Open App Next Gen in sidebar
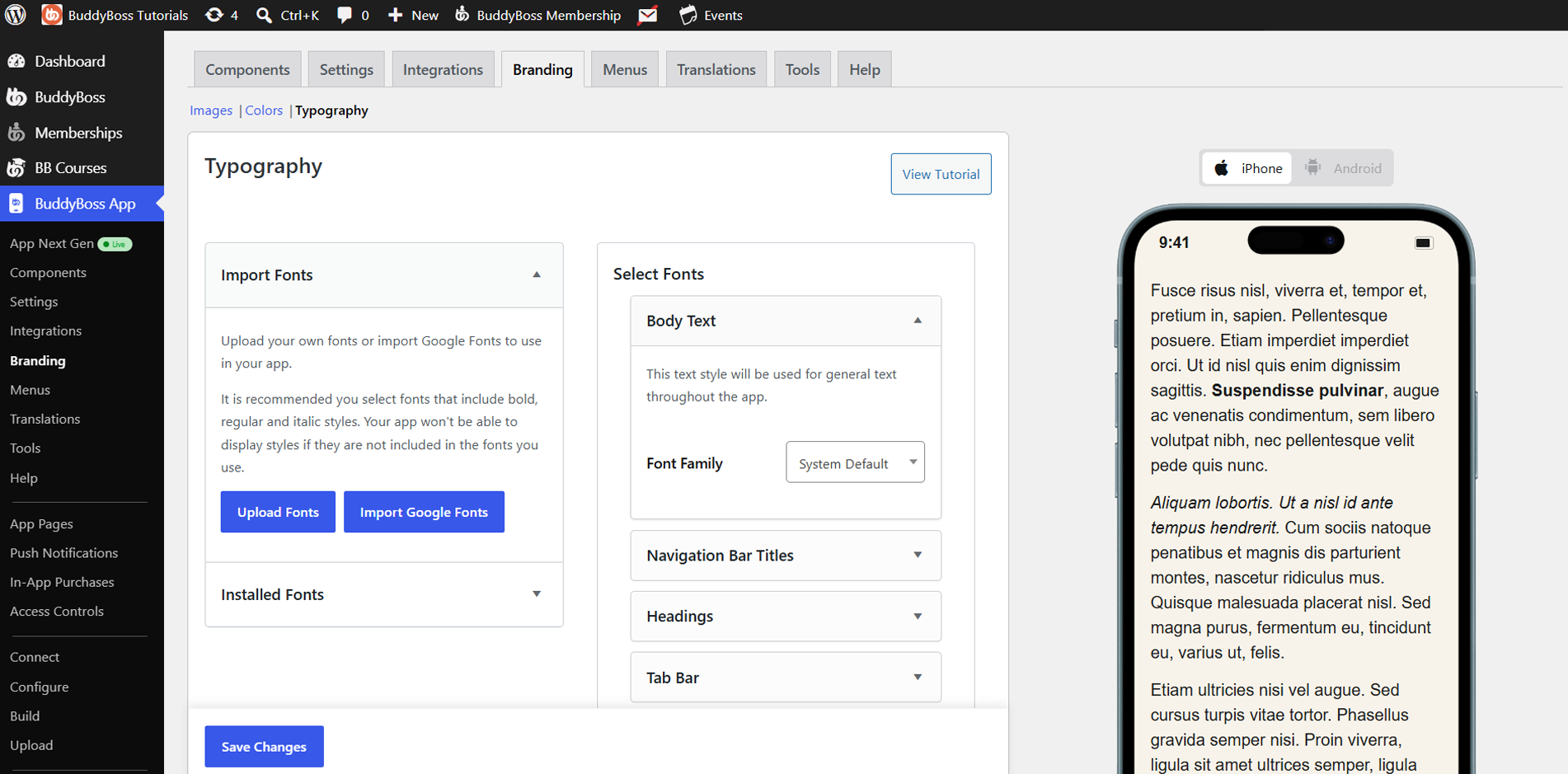The height and width of the screenshot is (774, 1568). 52,243
